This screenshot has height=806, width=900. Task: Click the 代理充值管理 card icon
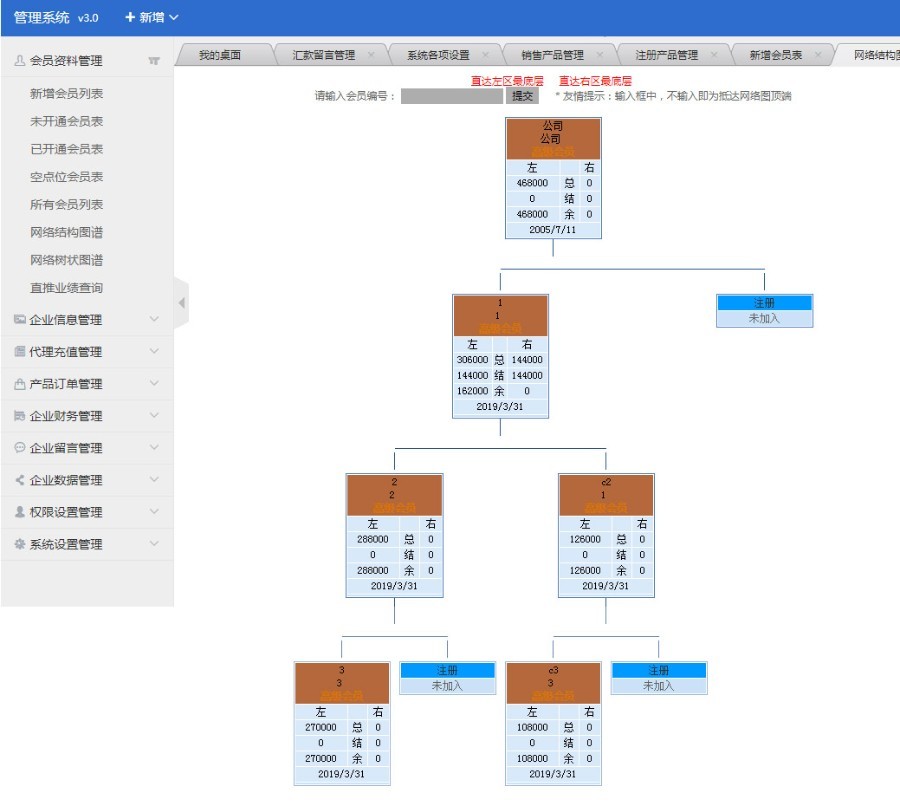click(22, 351)
